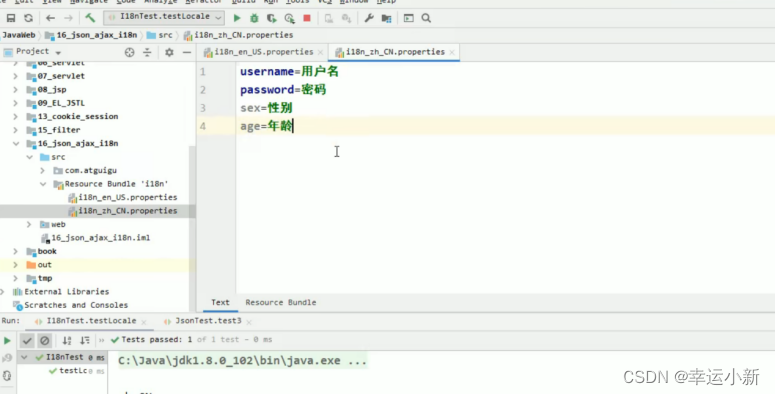This screenshot has height=395, width=775.
Task: Expand the out folder
Action: (15, 265)
